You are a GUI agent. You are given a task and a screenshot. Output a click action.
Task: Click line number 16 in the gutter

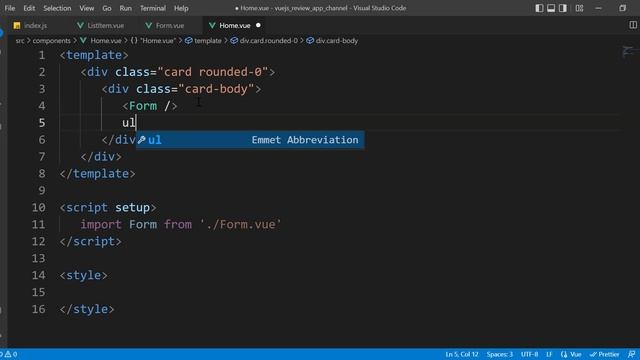pyautogui.click(x=38, y=309)
